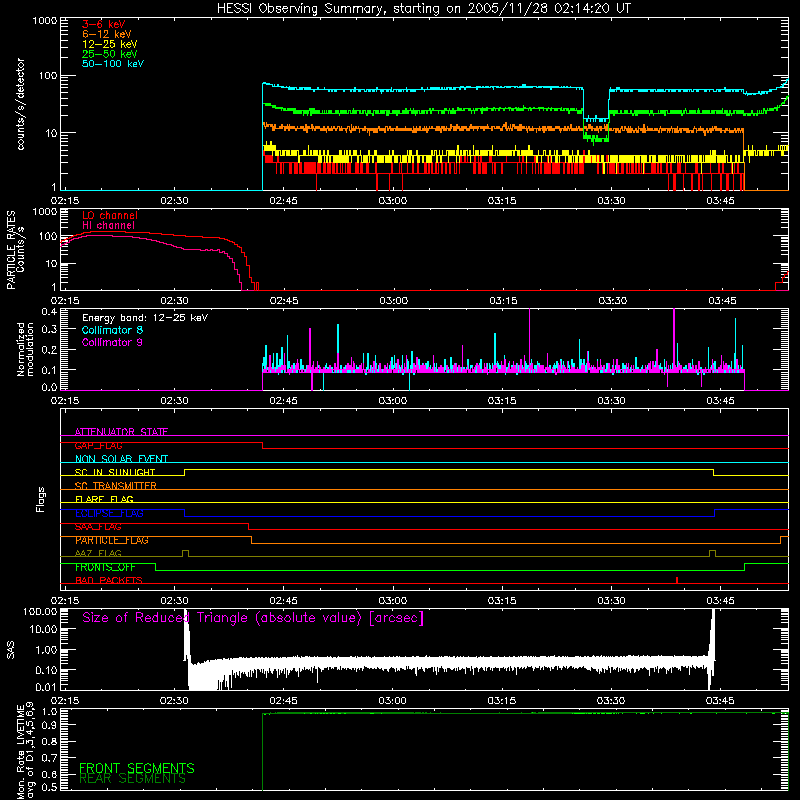The width and height of the screenshot is (800, 800).
Task: Click the NON_SOLAR_EVENT flag label
Action: [121, 459]
